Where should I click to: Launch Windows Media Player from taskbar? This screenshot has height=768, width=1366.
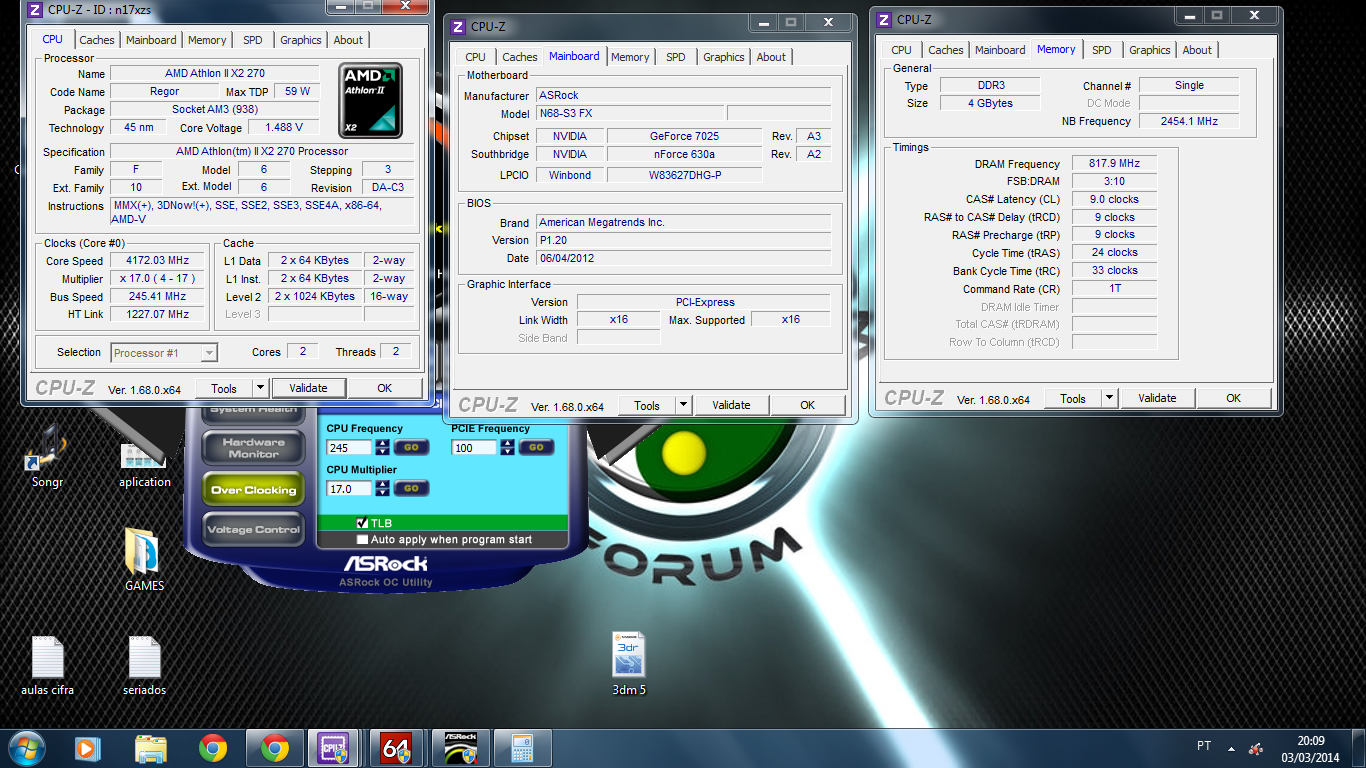[x=88, y=748]
